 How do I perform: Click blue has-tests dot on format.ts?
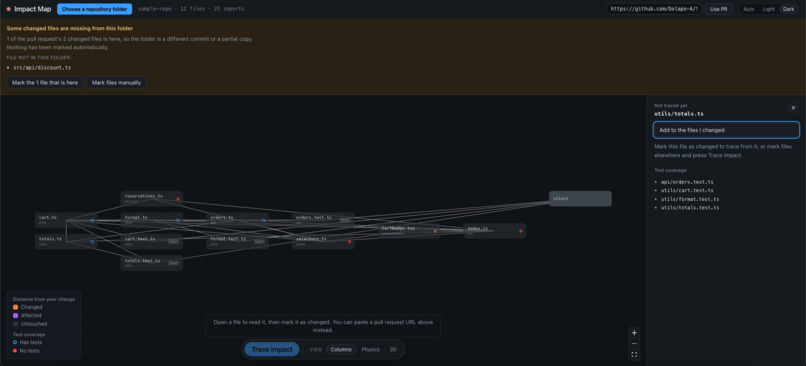[x=178, y=220]
